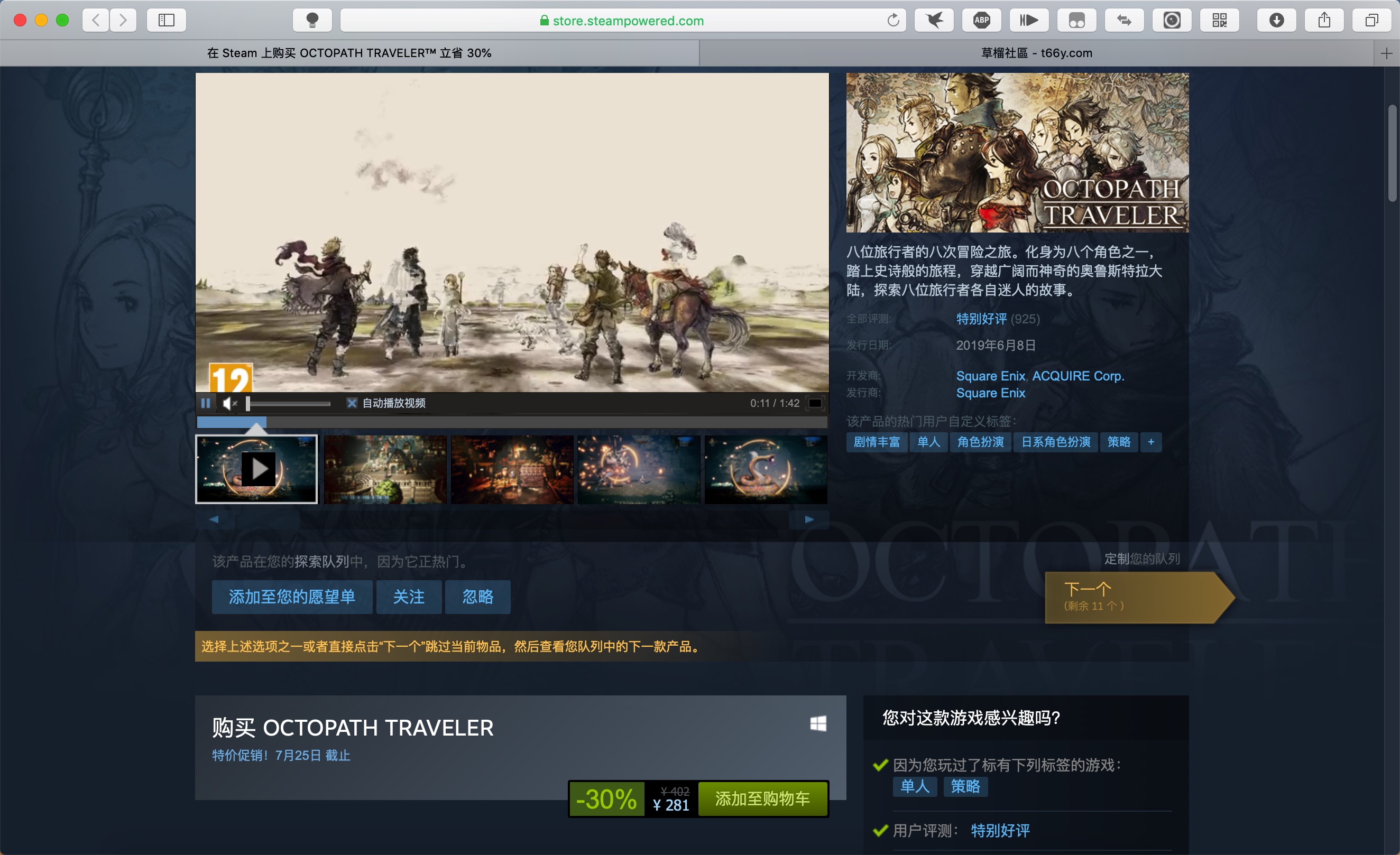Open 特别好评 next to 用户评测

[1000, 831]
